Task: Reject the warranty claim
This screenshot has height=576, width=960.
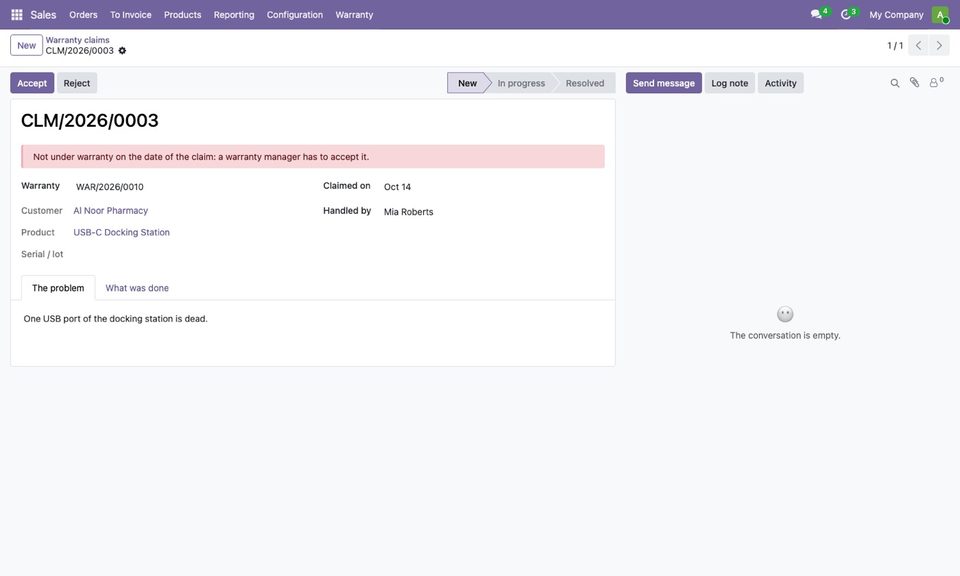Action: 77,83
